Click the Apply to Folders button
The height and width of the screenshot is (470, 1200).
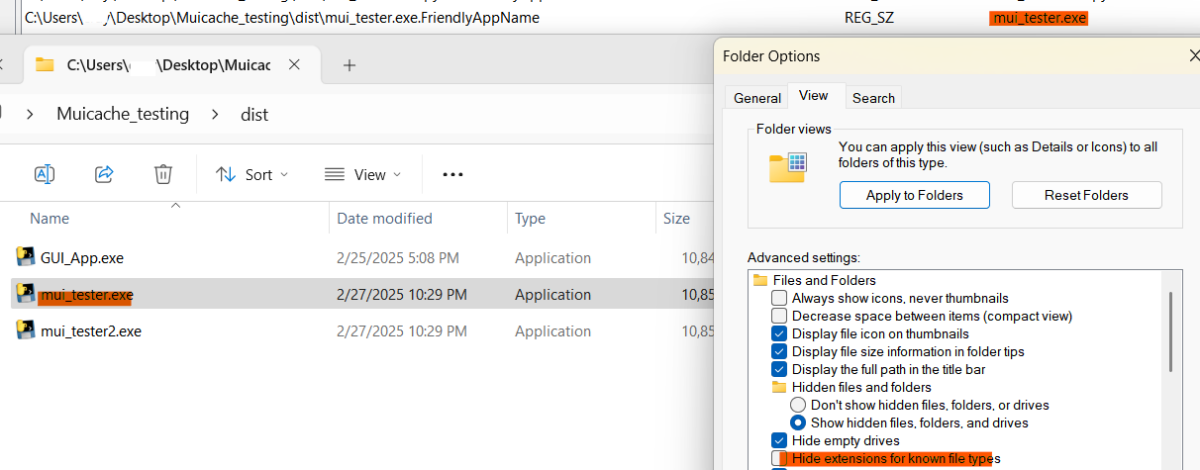[x=914, y=195]
